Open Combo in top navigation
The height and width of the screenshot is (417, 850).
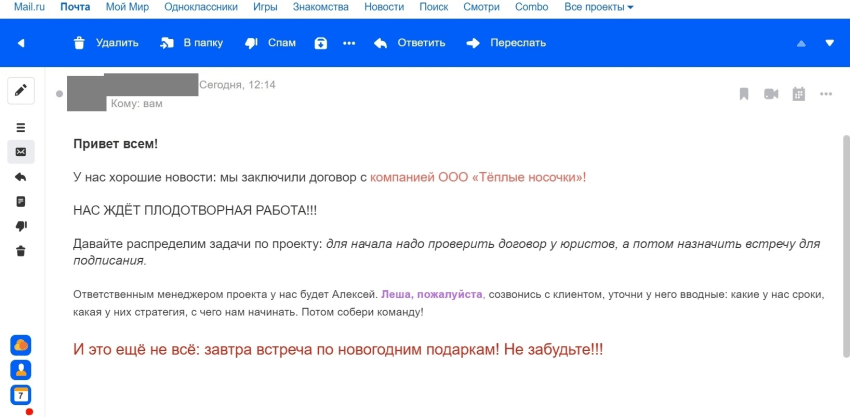(x=531, y=7)
